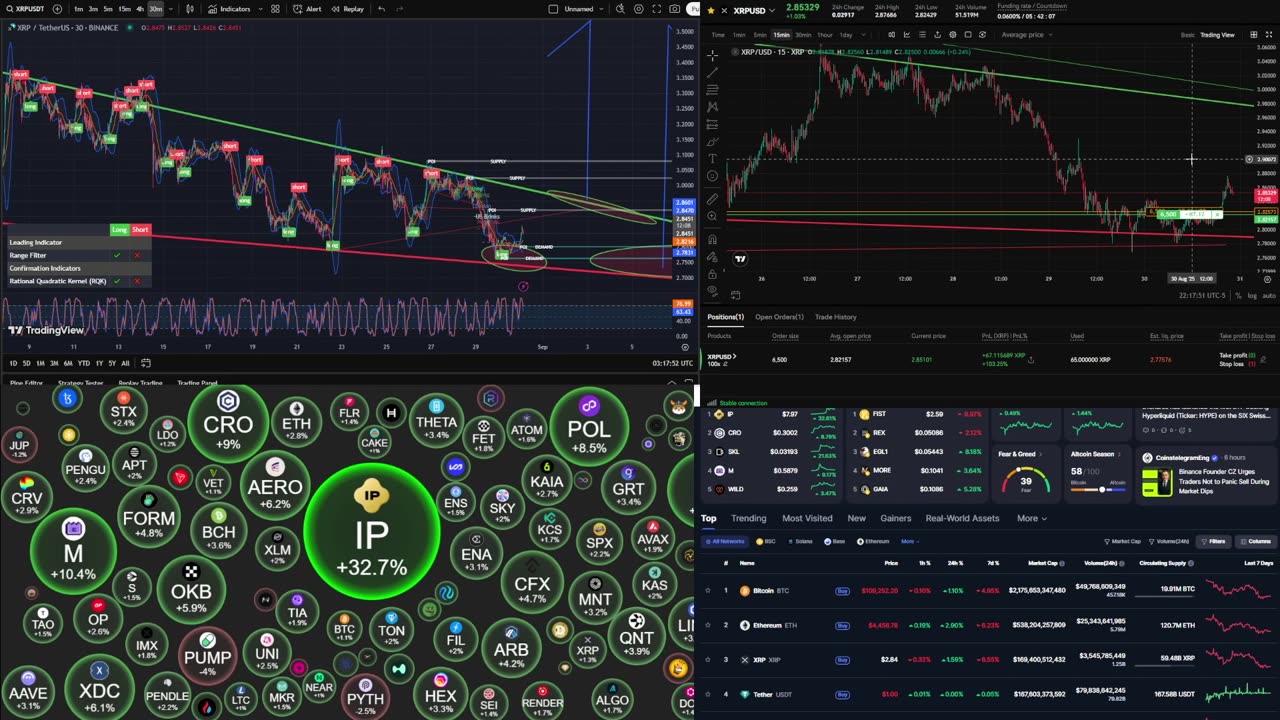Click the favorite star next to XRPUSD
1280x720 pixels.
coord(711,10)
